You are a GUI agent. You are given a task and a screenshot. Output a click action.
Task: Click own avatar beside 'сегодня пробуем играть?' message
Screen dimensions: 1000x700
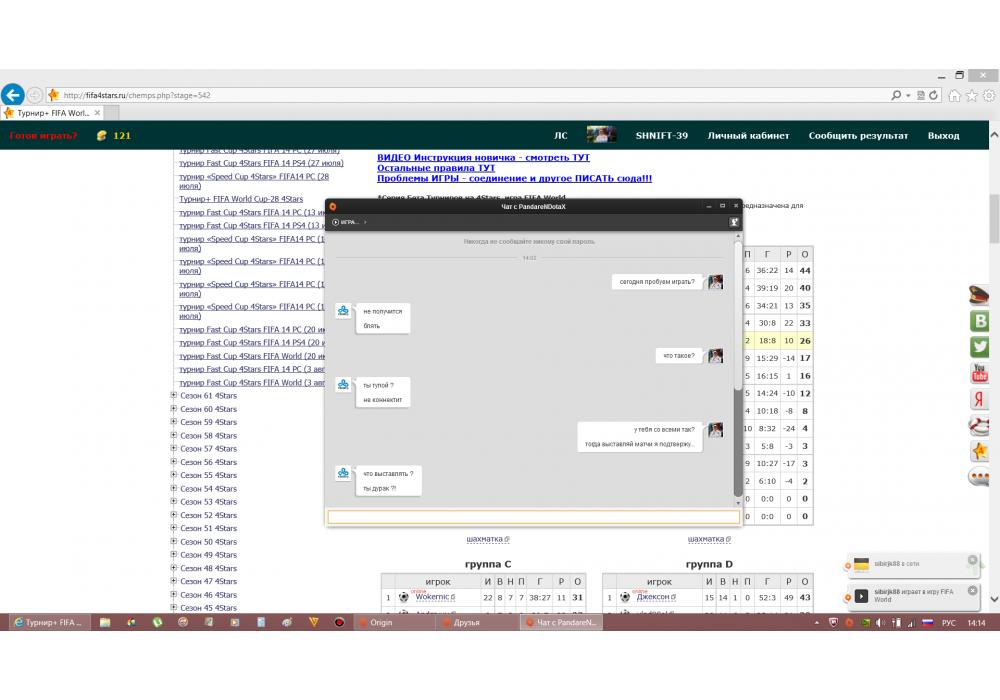(716, 282)
